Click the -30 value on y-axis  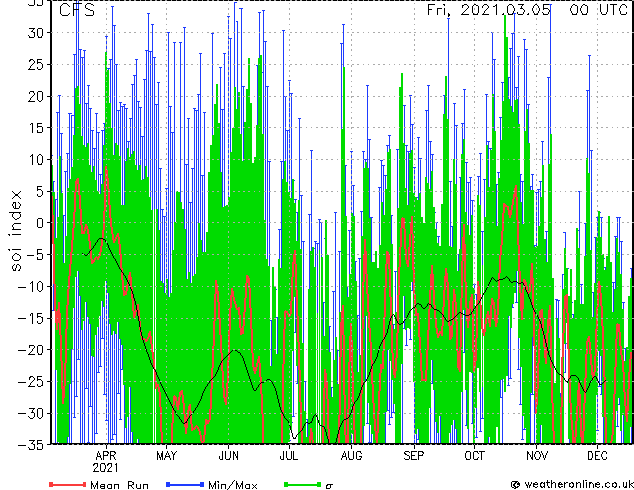tap(31, 413)
